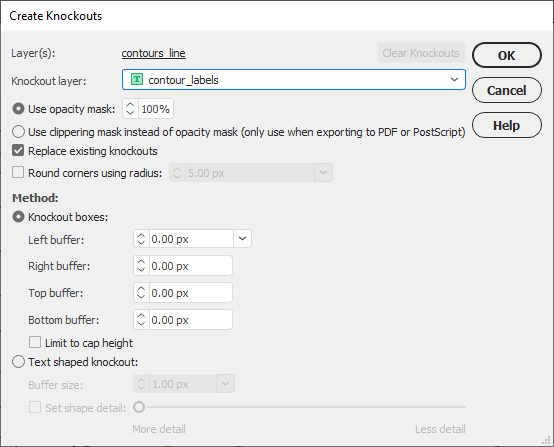Choose Use clippering mask instead of opacity mask
The height and width of the screenshot is (447, 554).
click(18, 132)
